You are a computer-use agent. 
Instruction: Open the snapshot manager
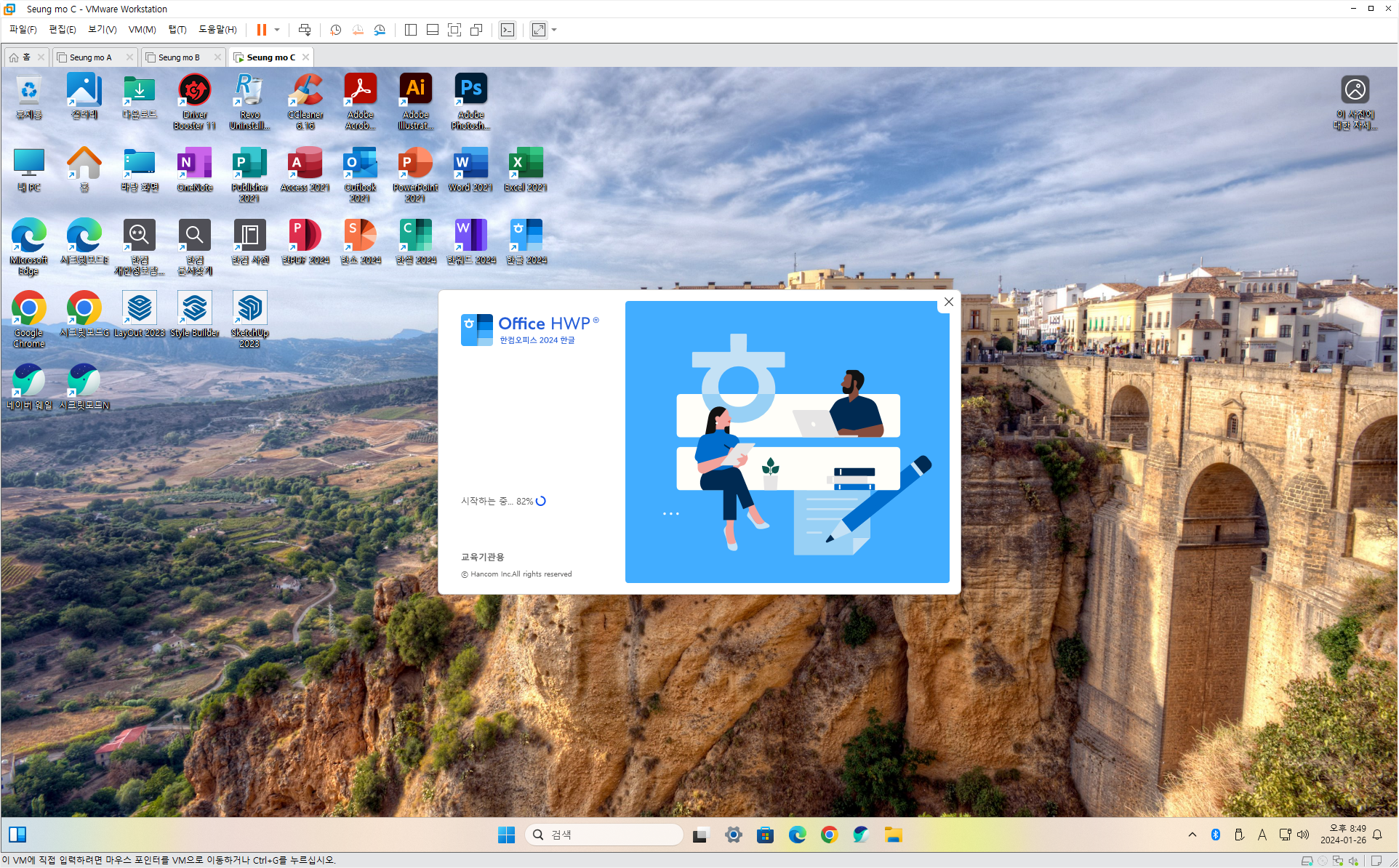point(380,30)
